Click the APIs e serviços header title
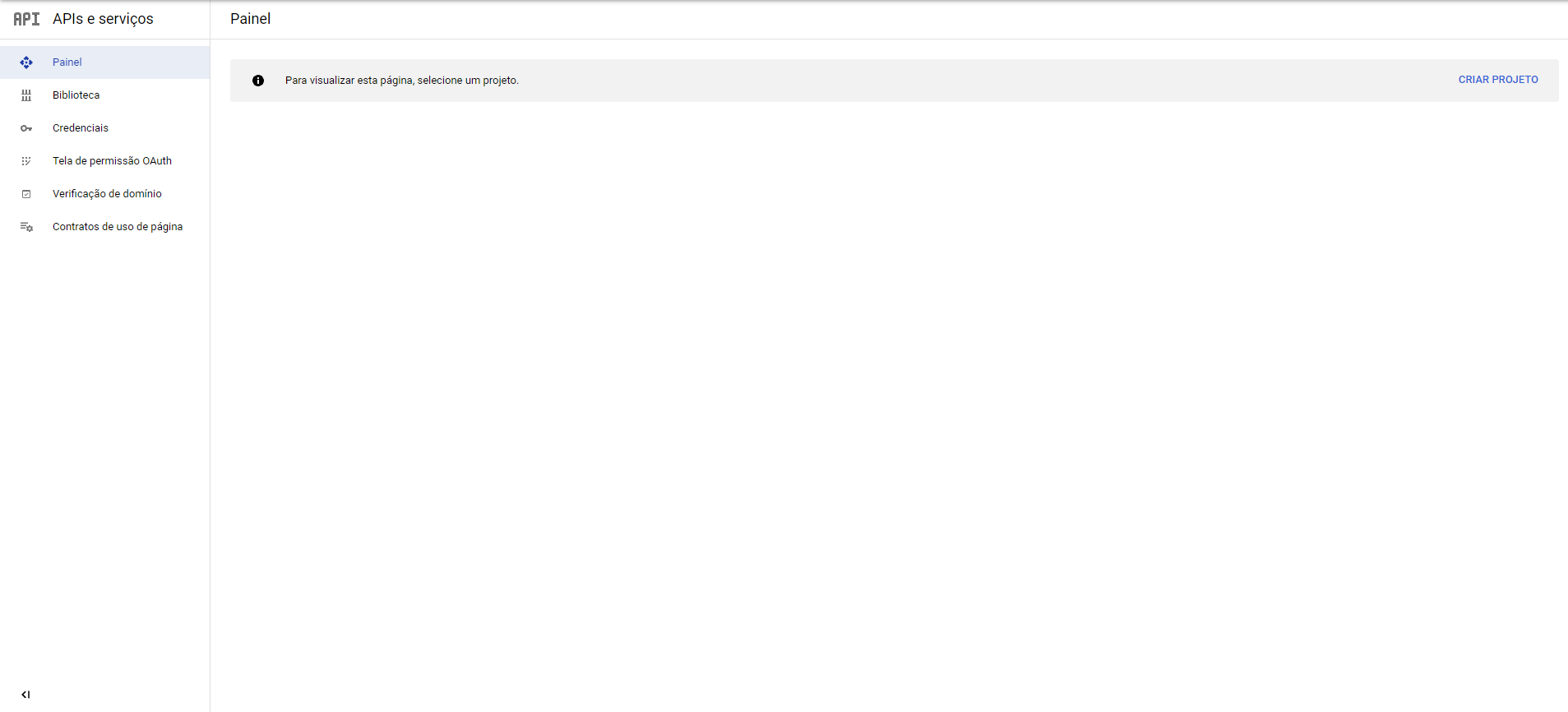 (x=103, y=19)
